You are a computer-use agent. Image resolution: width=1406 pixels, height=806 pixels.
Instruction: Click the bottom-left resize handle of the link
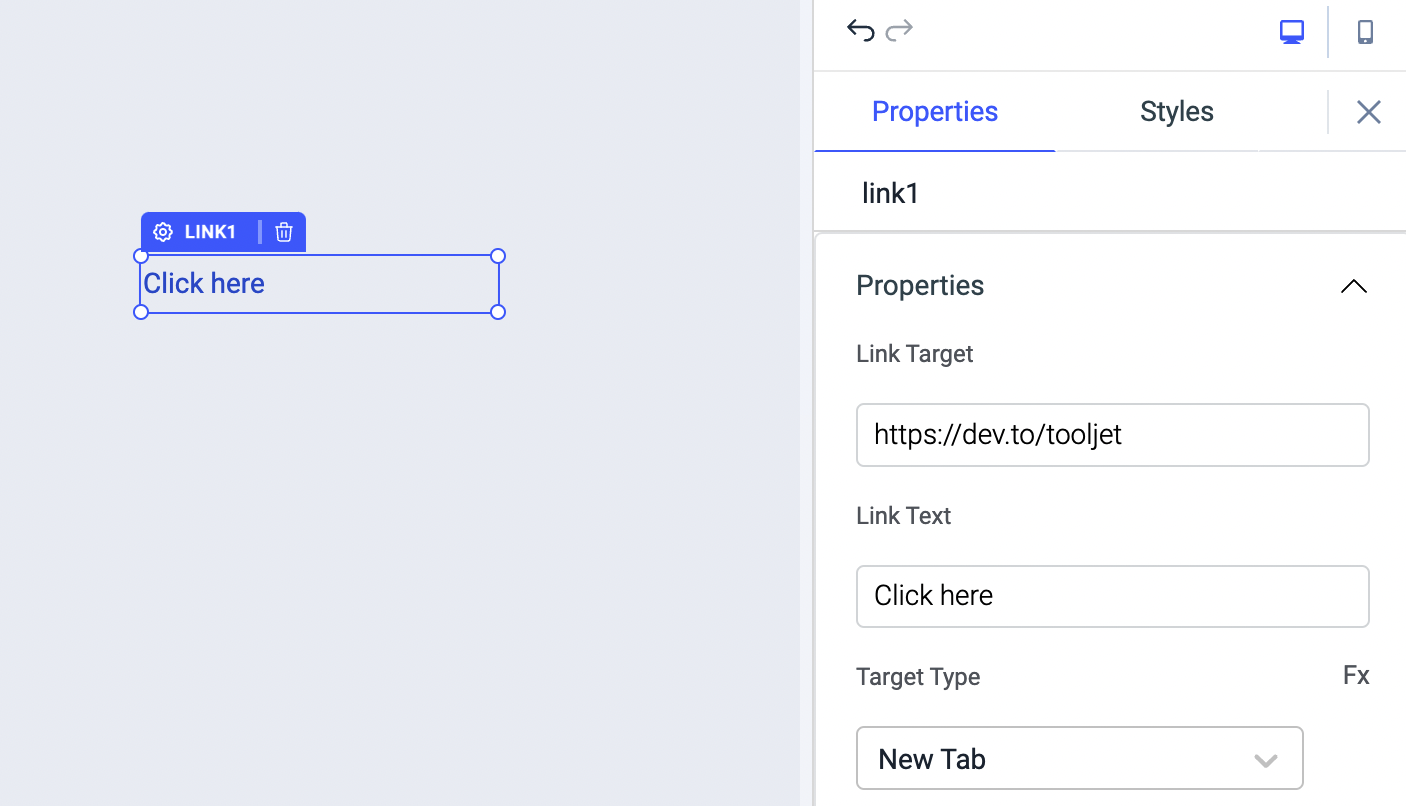(141, 312)
